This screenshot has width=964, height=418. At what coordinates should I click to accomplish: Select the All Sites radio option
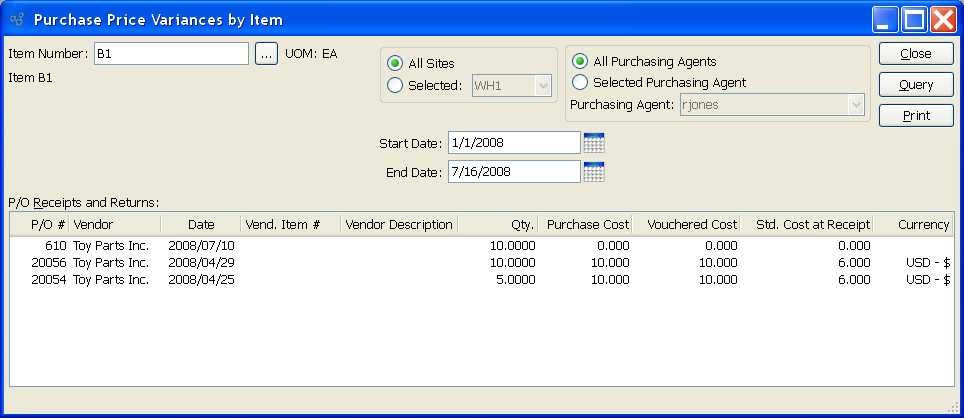pyautogui.click(x=395, y=63)
